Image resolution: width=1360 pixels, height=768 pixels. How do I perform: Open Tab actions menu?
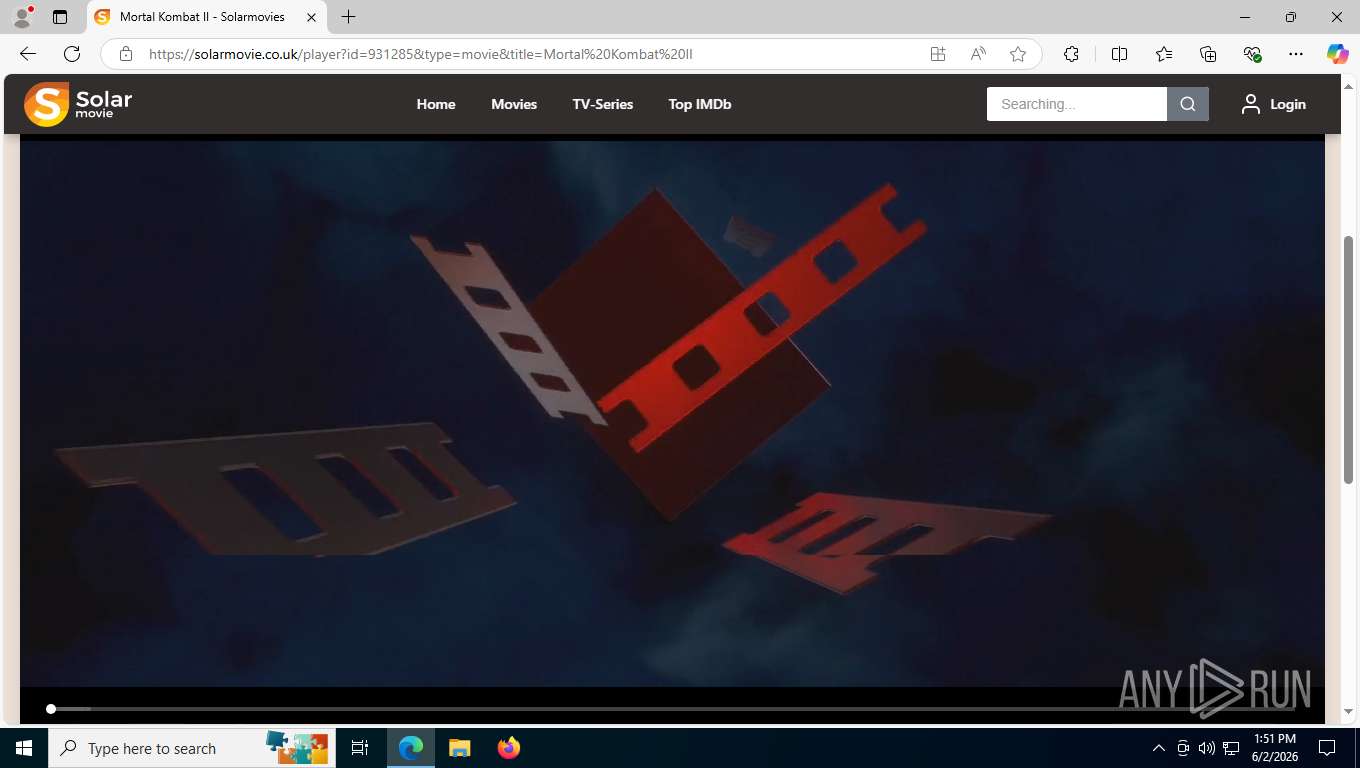click(60, 17)
